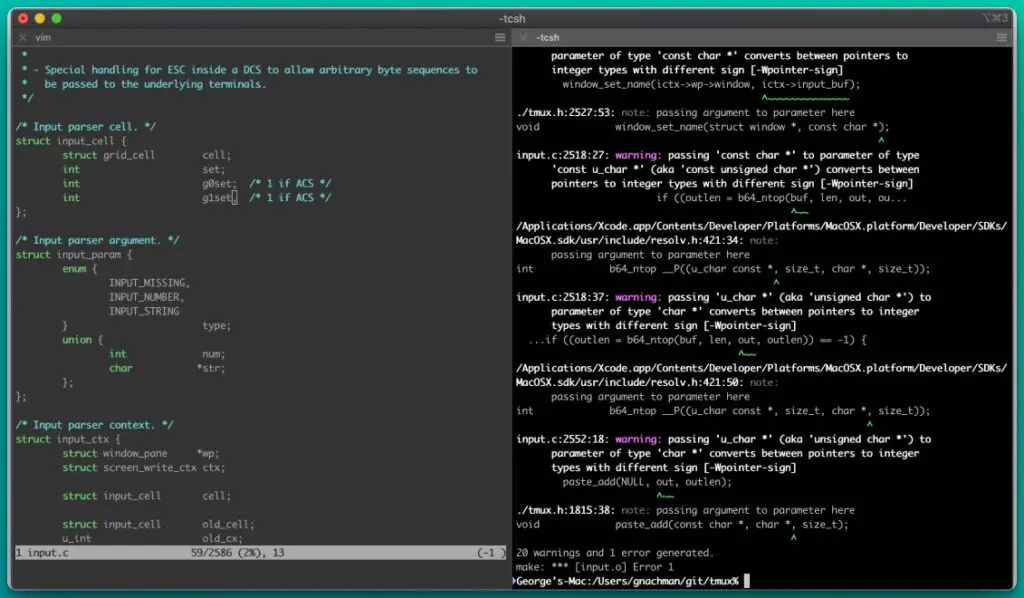This screenshot has width=1024, height=598.
Task: Open the -tcsh pane hamburger menu
Action: click(x=1002, y=38)
